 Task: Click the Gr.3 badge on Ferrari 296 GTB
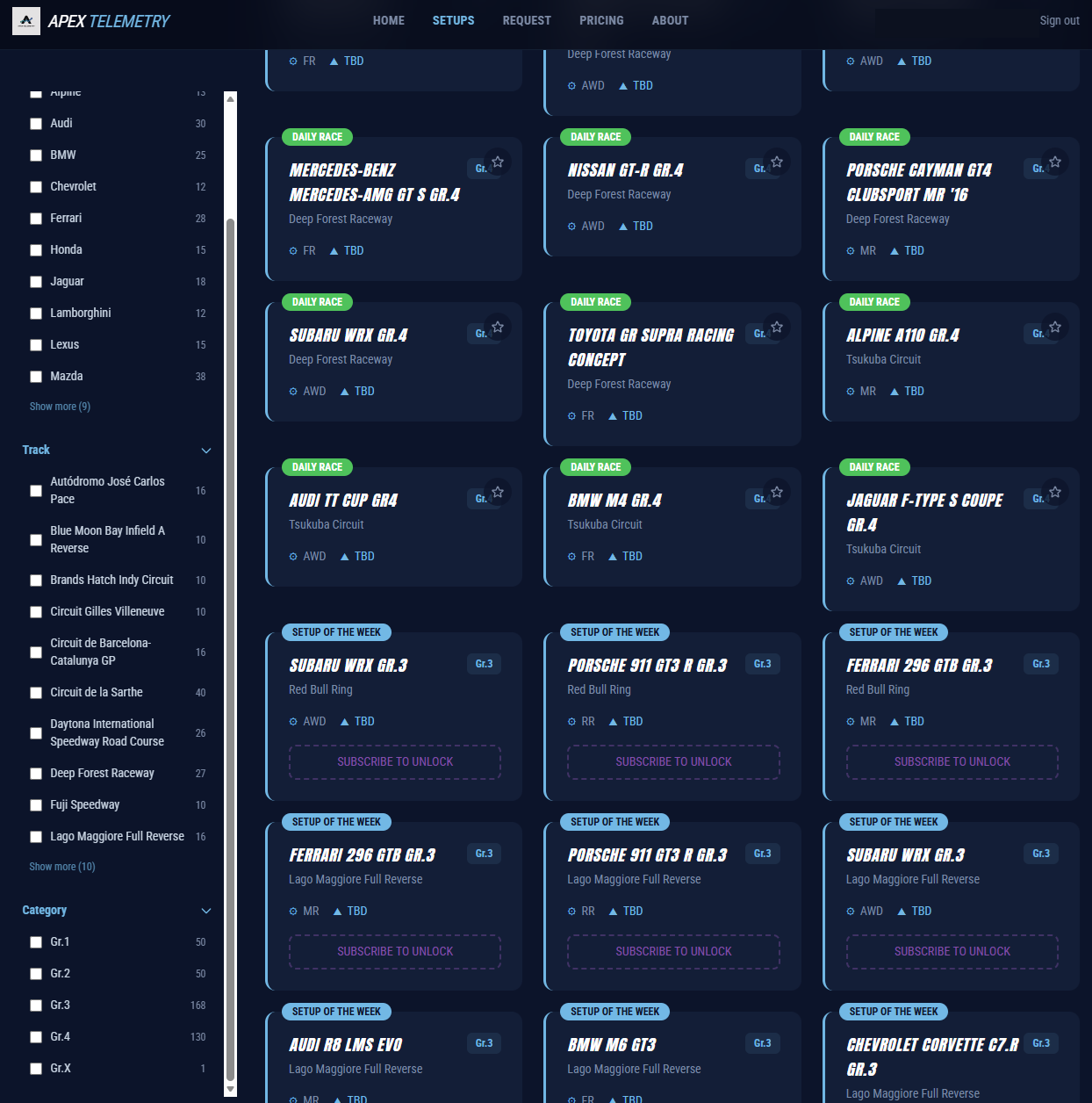coord(1041,664)
